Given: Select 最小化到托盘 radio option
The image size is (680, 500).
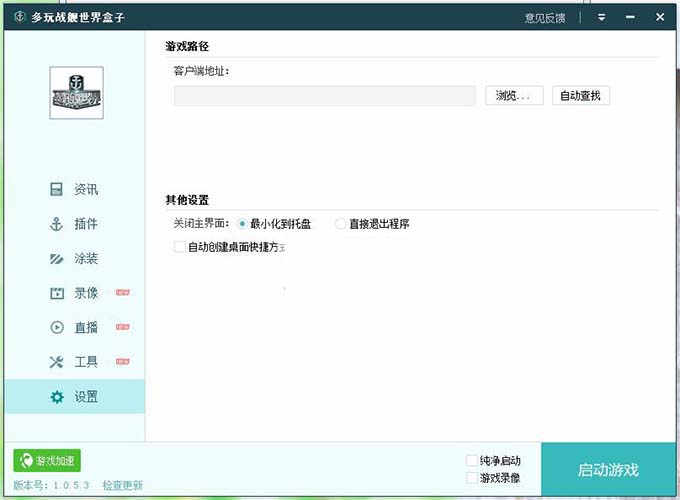Looking at the screenshot, I should click(x=242, y=224).
